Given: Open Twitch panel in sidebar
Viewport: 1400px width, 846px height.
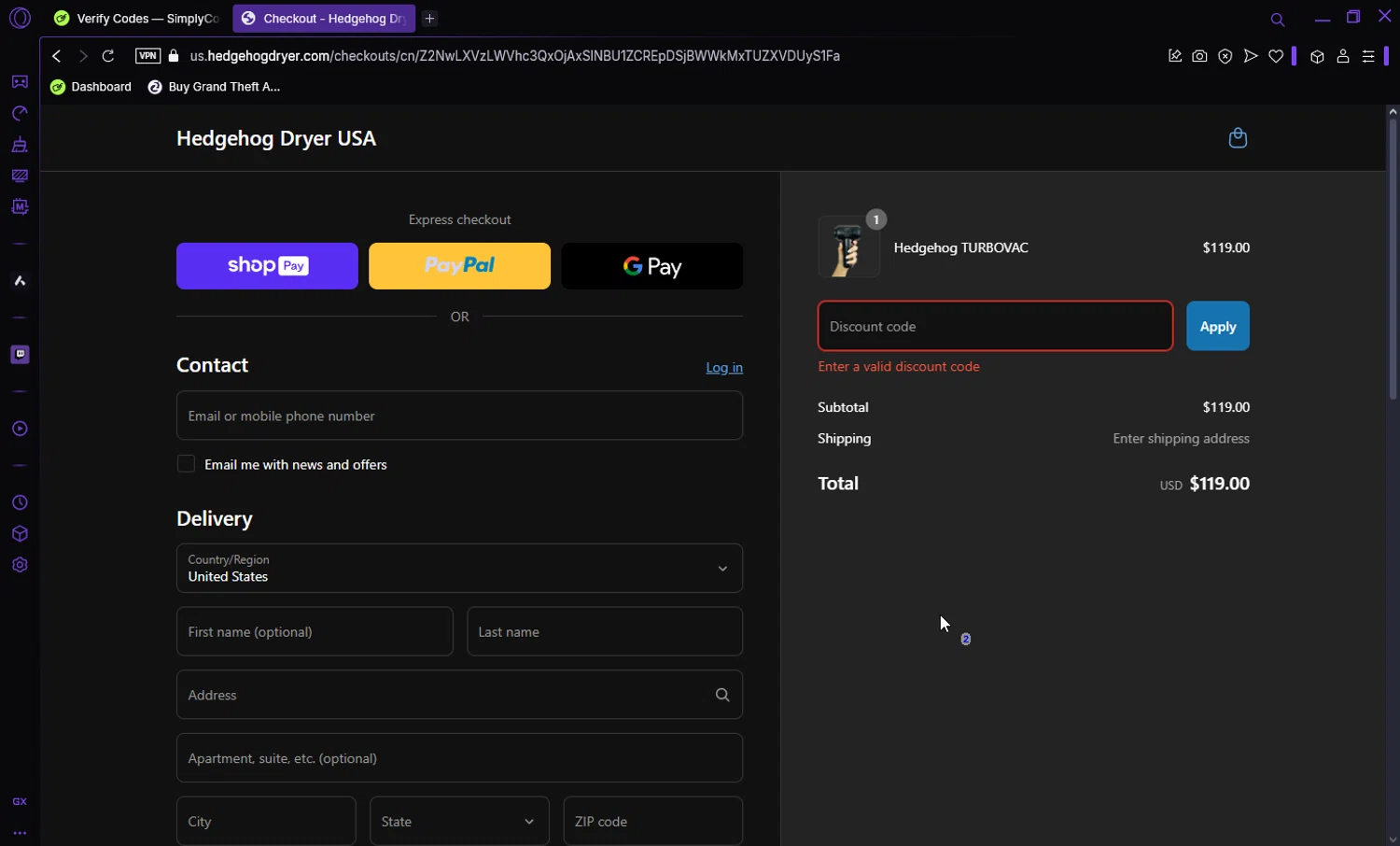Looking at the screenshot, I should 20,355.
